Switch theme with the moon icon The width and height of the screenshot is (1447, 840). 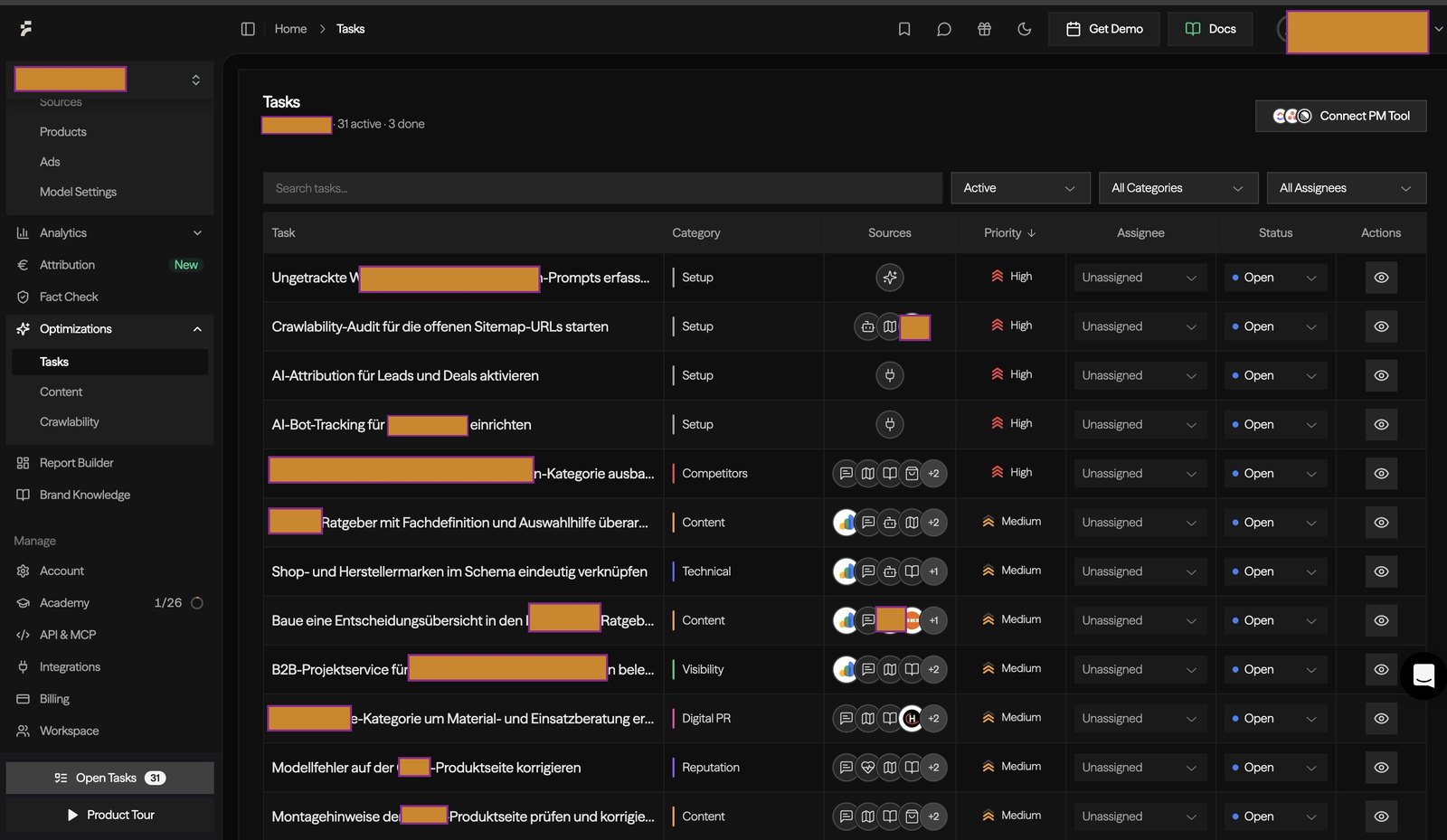pyautogui.click(x=1025, y=29)
